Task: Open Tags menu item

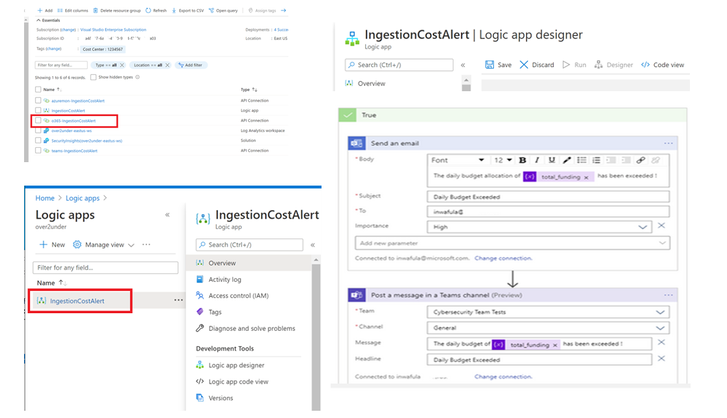Action: point(215,312)
